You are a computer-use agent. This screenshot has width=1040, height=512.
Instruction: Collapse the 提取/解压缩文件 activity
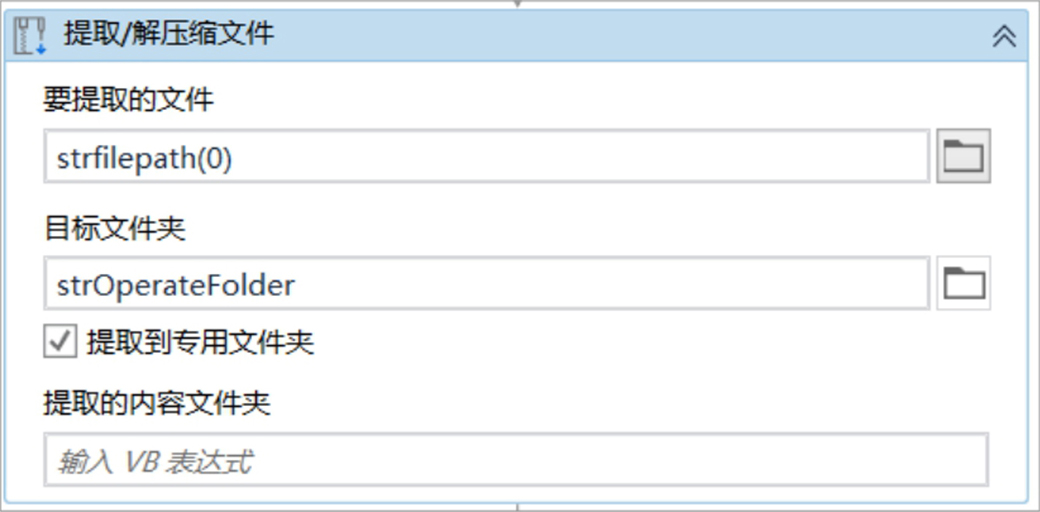point(1004,36)
